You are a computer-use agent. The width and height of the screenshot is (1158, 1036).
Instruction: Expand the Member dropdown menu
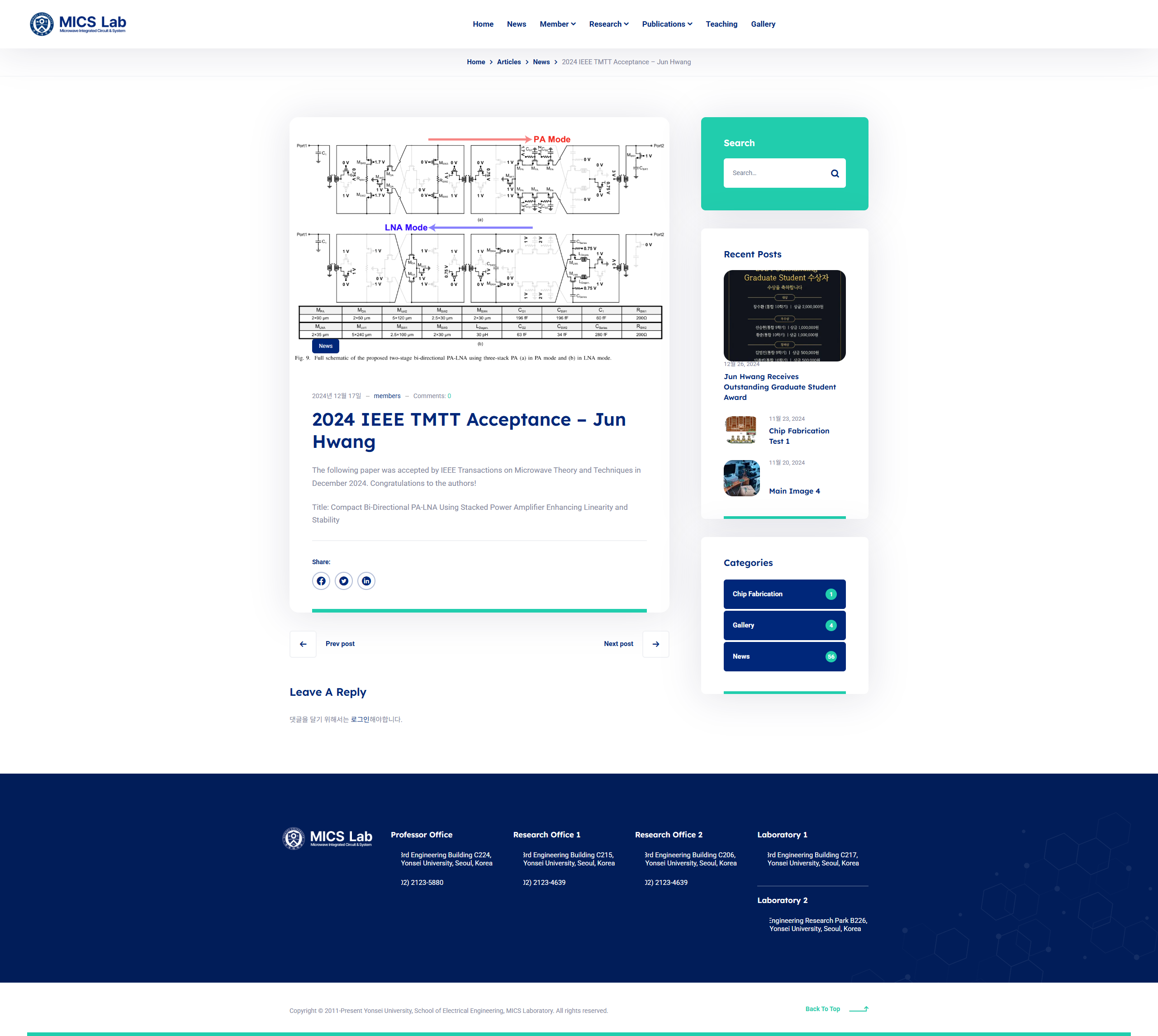pos(558,24)
